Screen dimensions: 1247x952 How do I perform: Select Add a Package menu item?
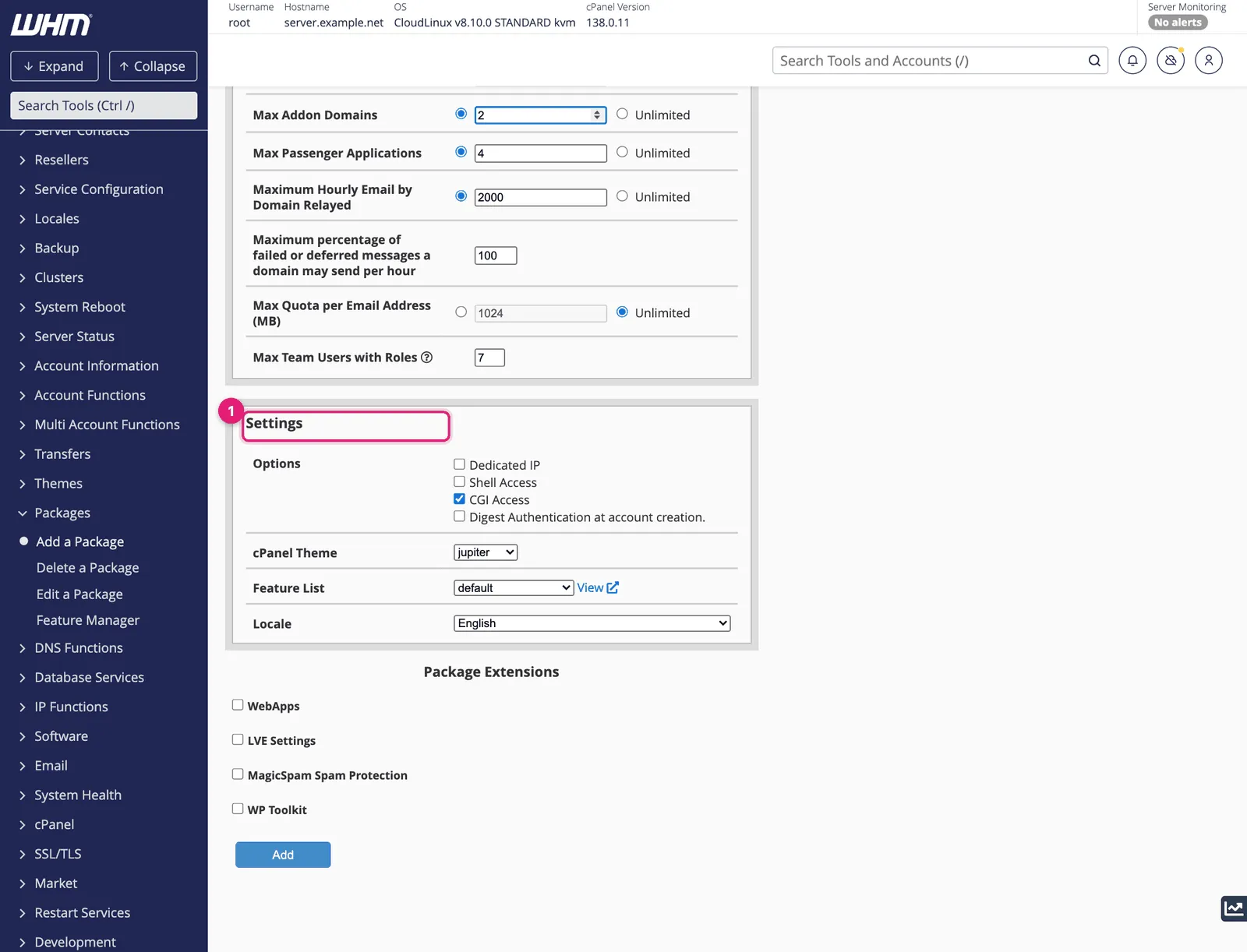coord(80,541)
